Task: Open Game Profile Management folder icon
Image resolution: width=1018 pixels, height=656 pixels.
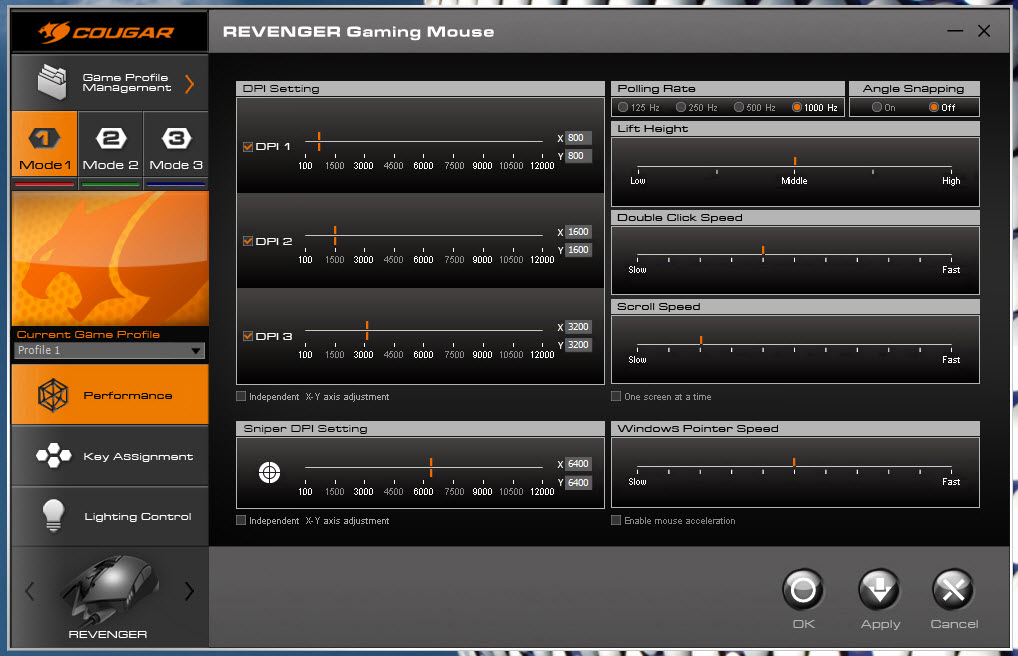Action: [x=53, y=82]
